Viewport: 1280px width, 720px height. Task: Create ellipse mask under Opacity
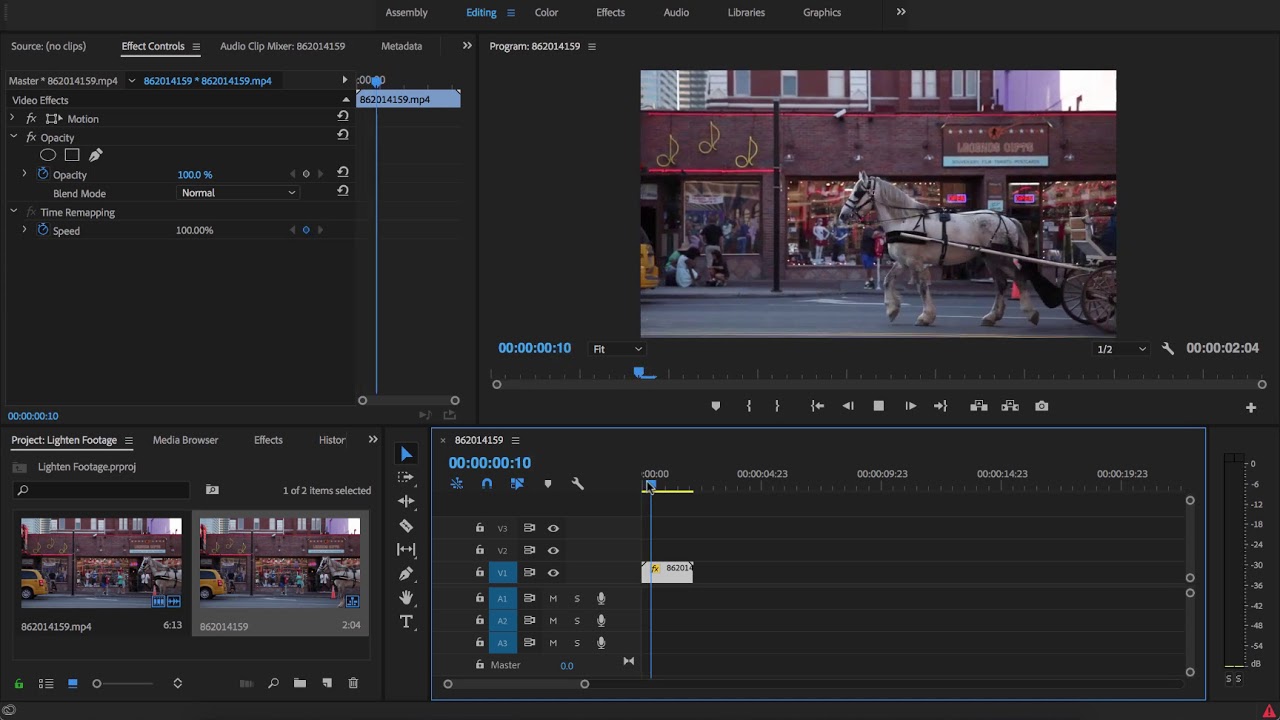click(x=47, y=155)
